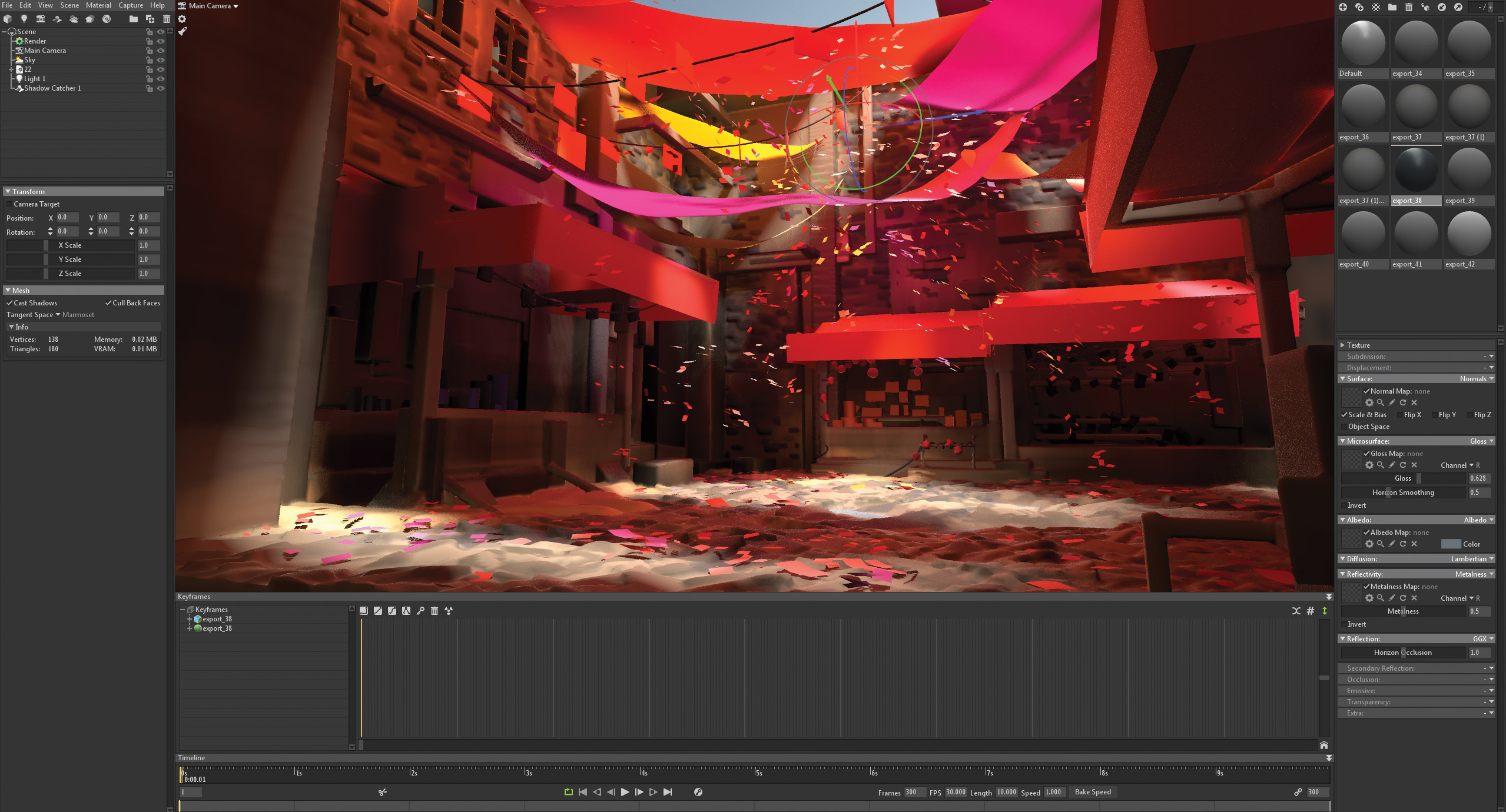Open the Help menu
Image resolution: width=1506 pixels, height=812 pixels.
(x=157, y=5)
